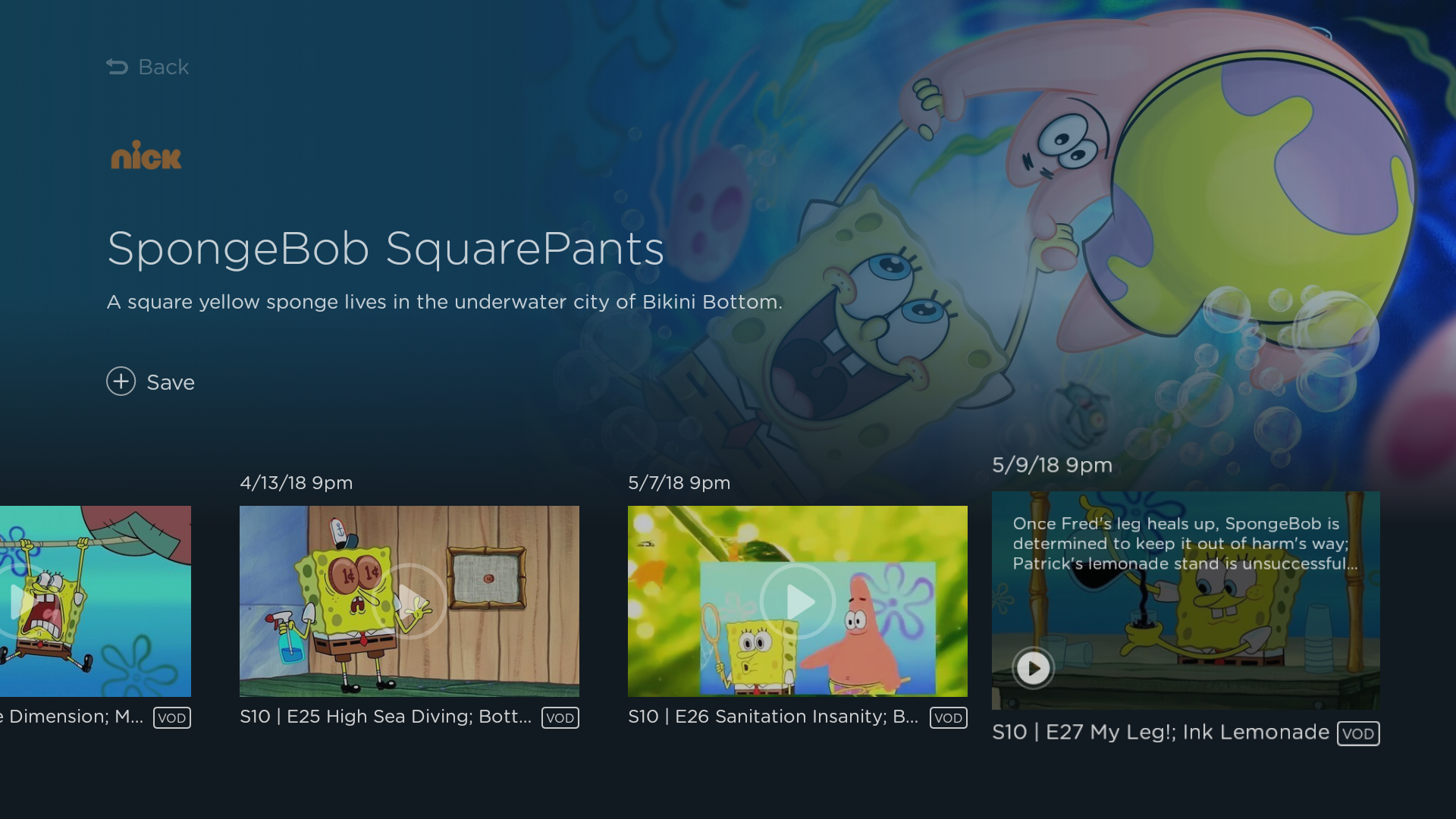Click the SpongeBob SquarePants show title
Screen dimensions: 1456x819
coord(386,249)
